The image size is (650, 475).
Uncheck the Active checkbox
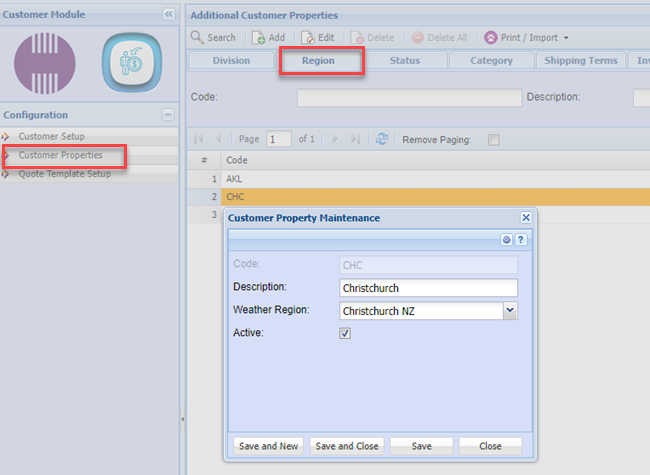345,333
